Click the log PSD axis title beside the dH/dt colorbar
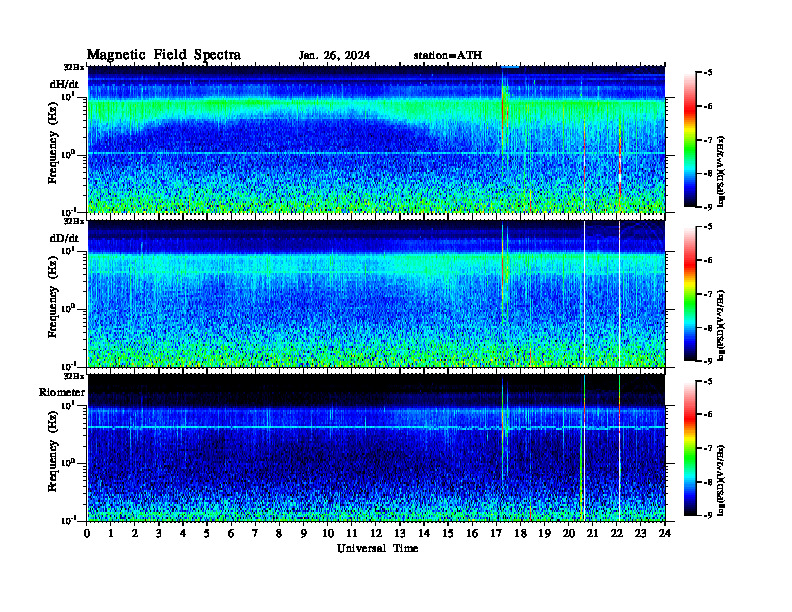Image resolution: width=792 pixels, height=612 pixels. (x=721, y=171)
